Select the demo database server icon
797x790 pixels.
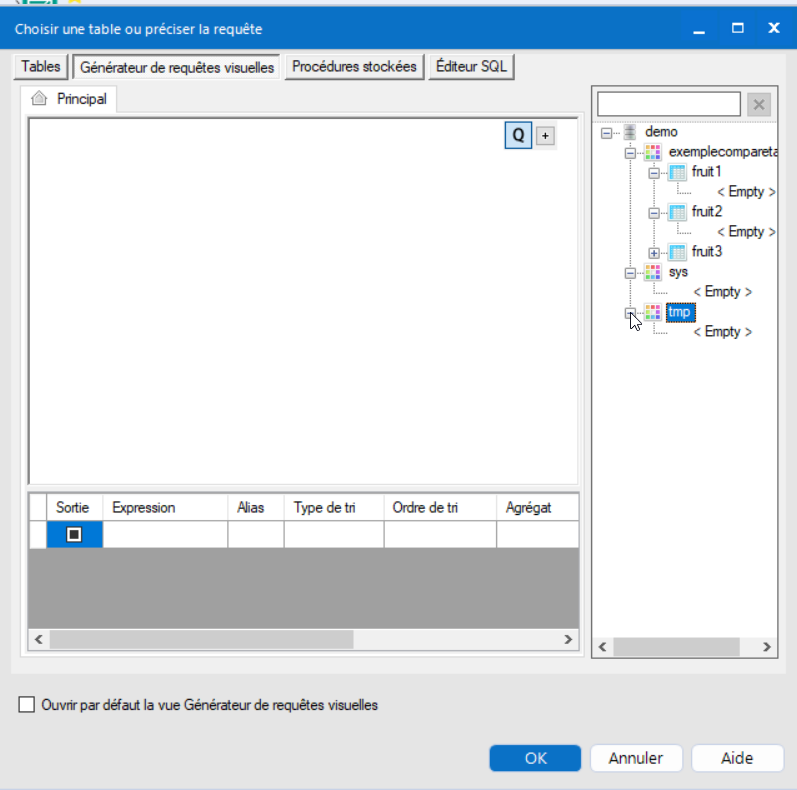click(x=630, y=132)
